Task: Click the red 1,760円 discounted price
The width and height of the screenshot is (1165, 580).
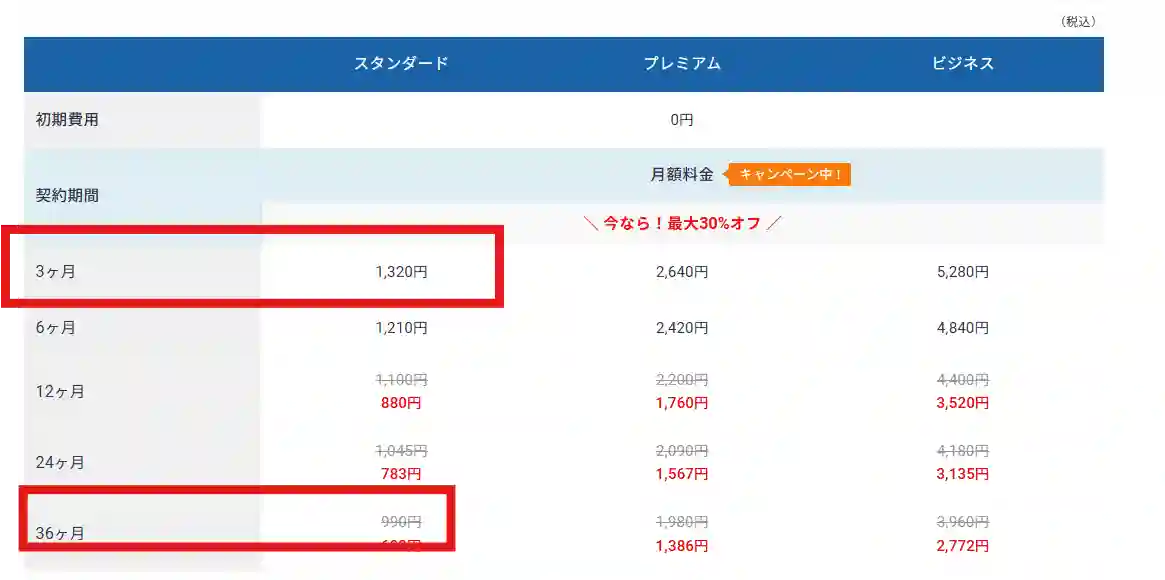Action: coord(682,403)
